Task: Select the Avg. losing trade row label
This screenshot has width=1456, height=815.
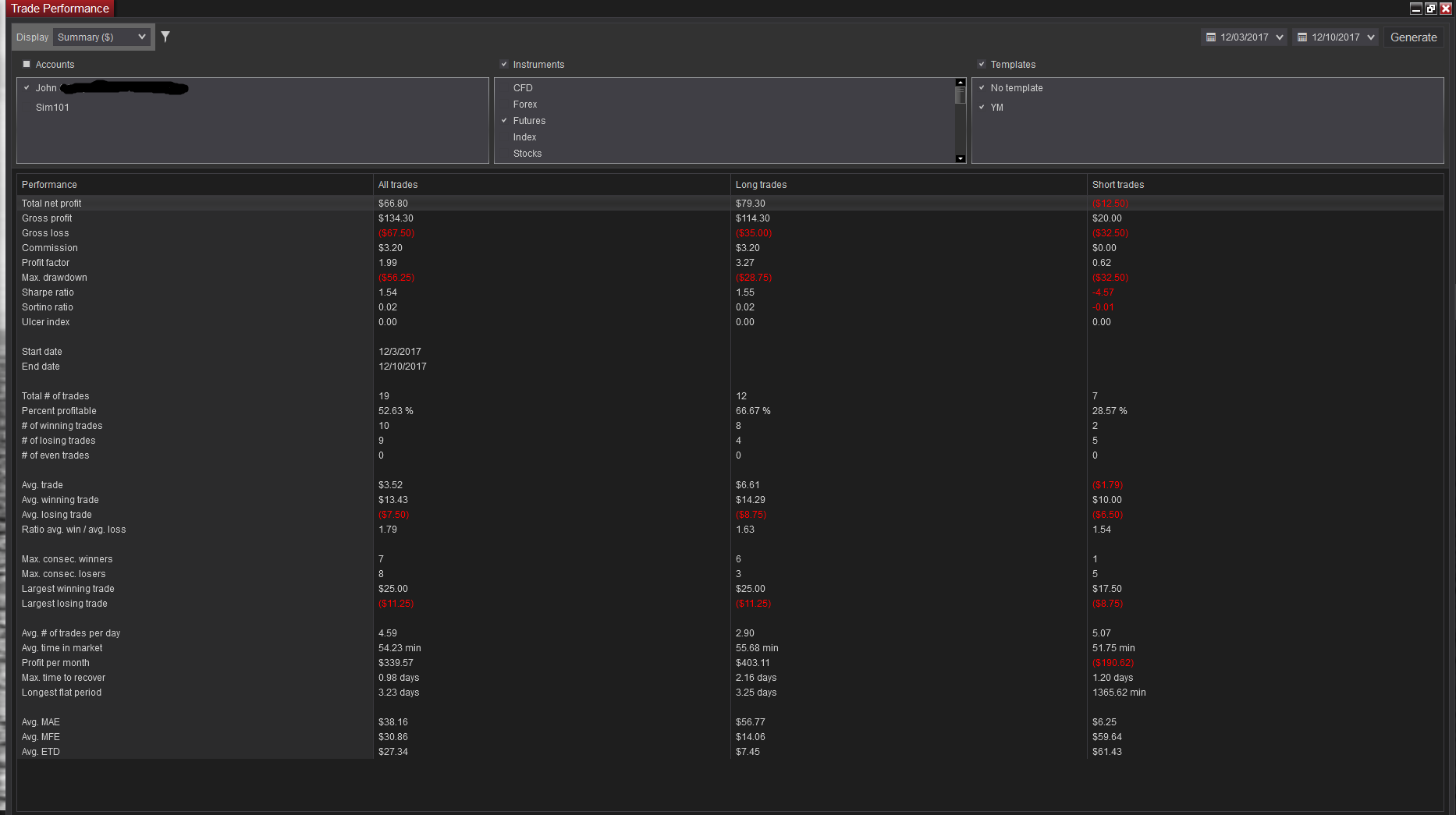Action: click(57, 515)
